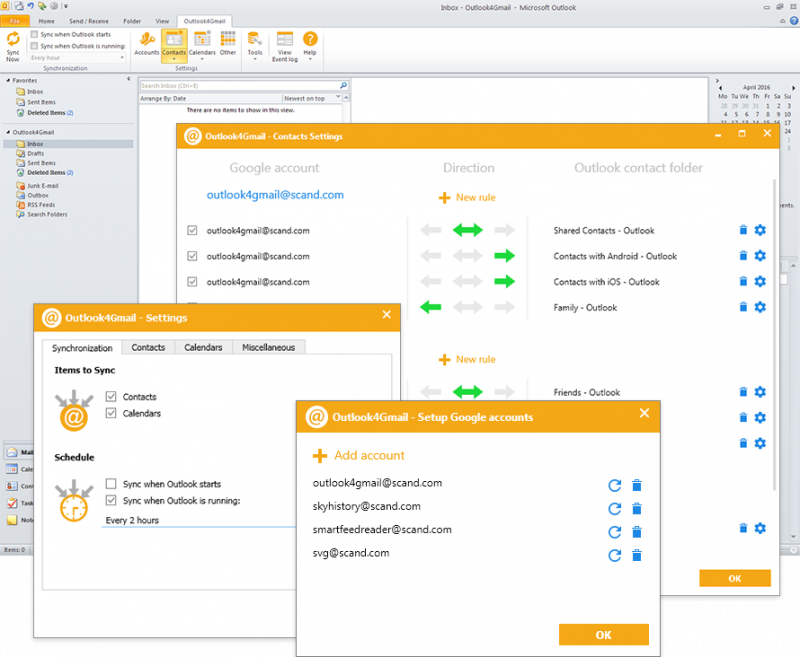Click New rule under outlook4gmail@scand.com
The image size is (800, 657).
(x=467, y=197)
